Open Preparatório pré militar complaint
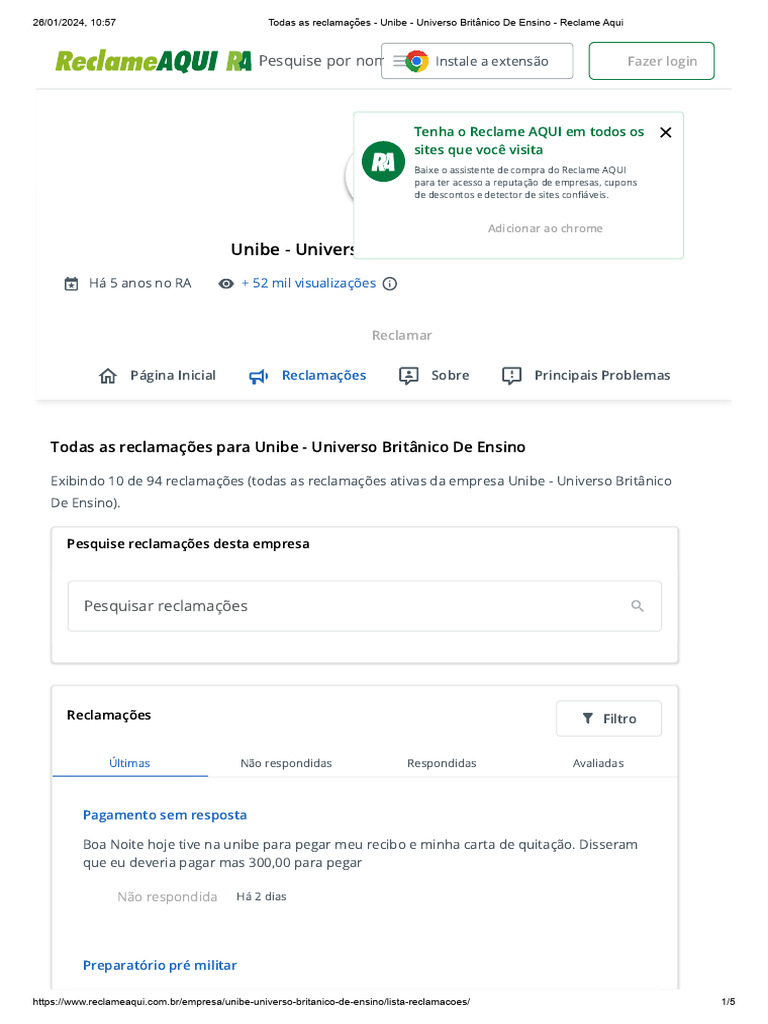768x1024 pixels. pyautogui.click(x=160, y=965)
